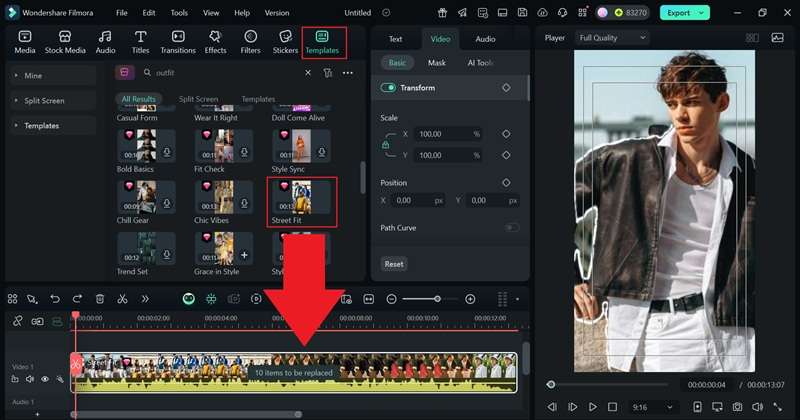Image resolution: width=800 pixels, height=420 pixels.
Task: Open the View menu
Action: (x=211, y=13)
